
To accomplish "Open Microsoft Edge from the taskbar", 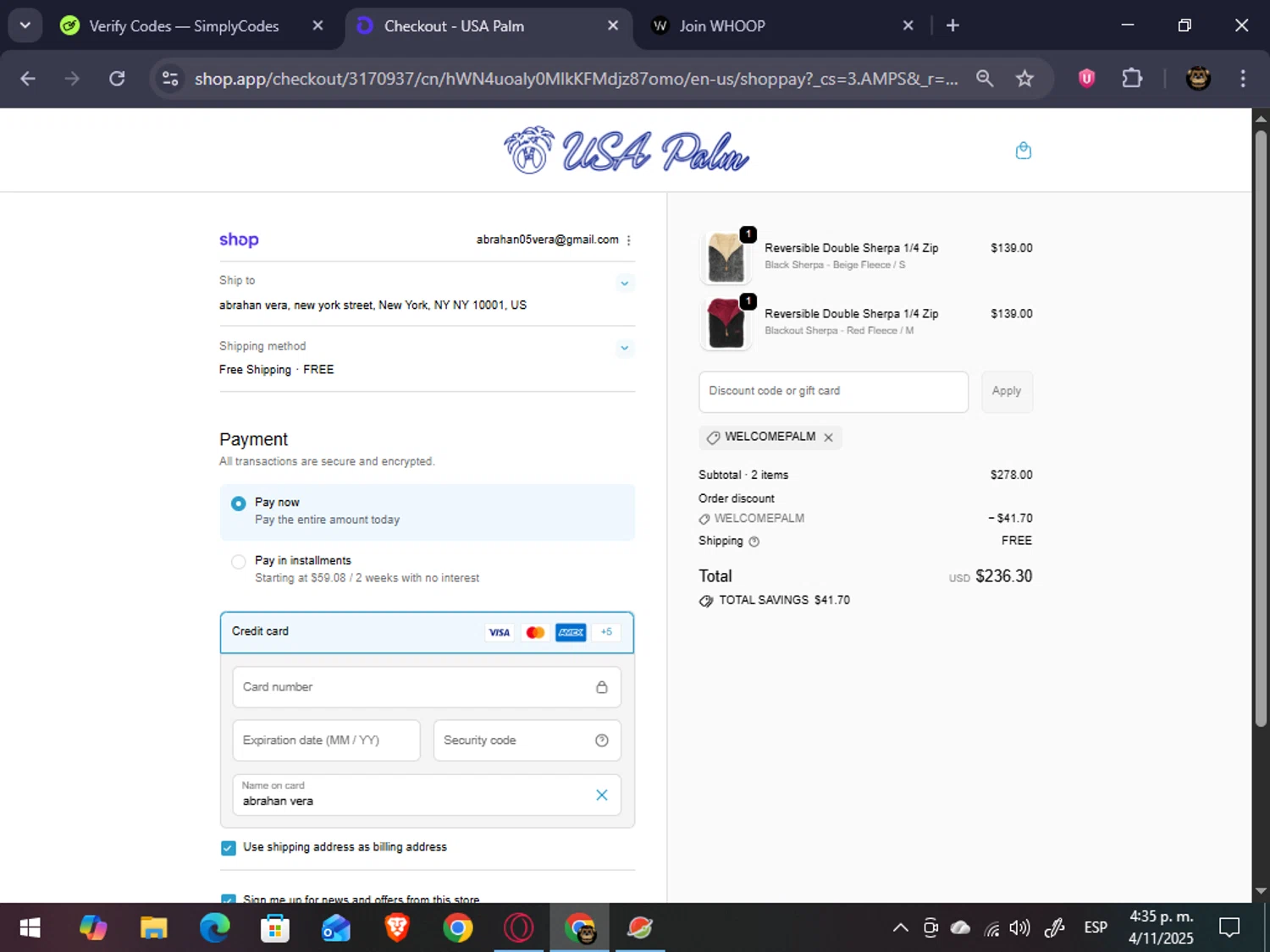I will tap(214, 928).
